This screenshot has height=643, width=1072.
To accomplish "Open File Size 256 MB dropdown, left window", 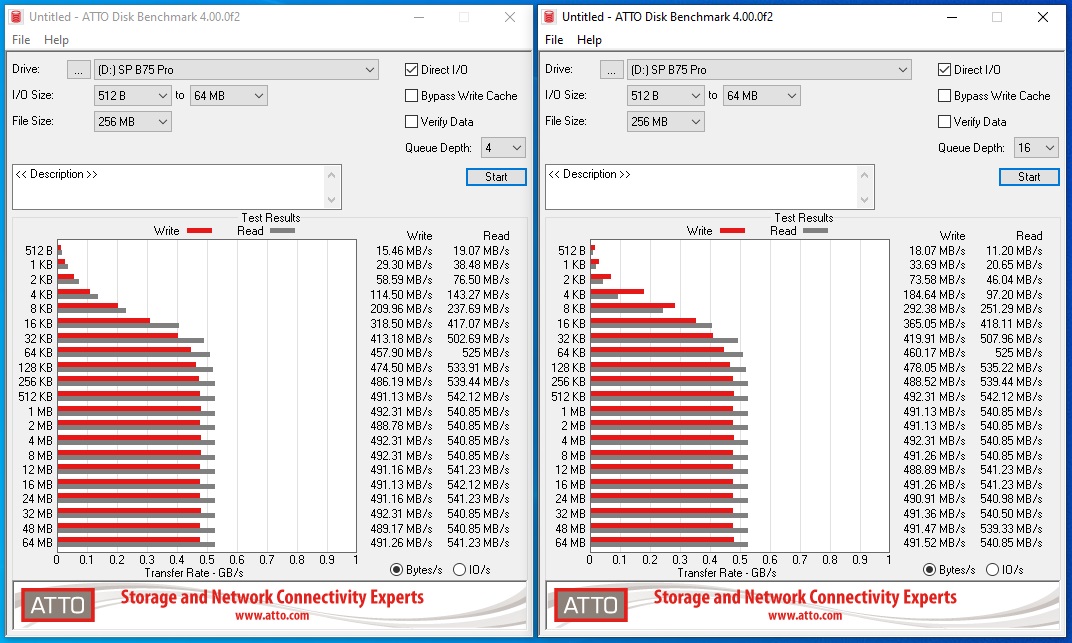I will point(133,122).
